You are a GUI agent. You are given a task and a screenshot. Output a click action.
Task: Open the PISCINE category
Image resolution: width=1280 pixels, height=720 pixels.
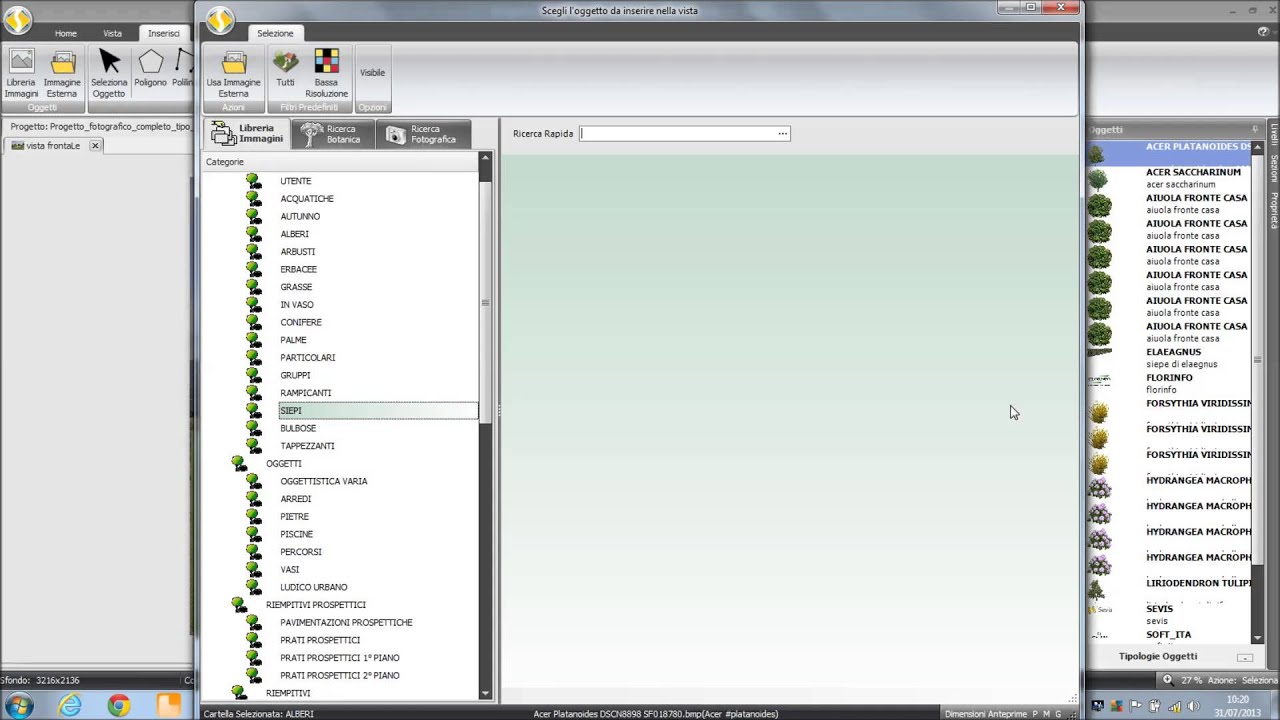[296, 534]
